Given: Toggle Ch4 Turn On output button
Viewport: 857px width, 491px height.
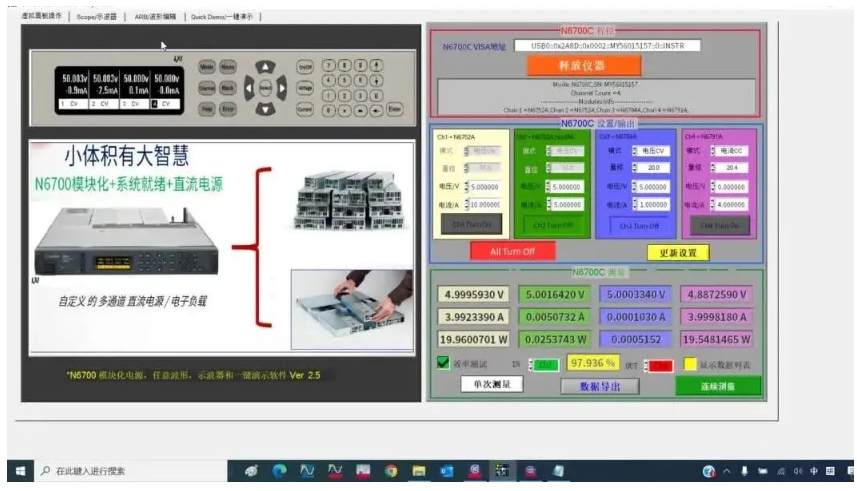Looking at the screenshot, I should pos(720,225).
